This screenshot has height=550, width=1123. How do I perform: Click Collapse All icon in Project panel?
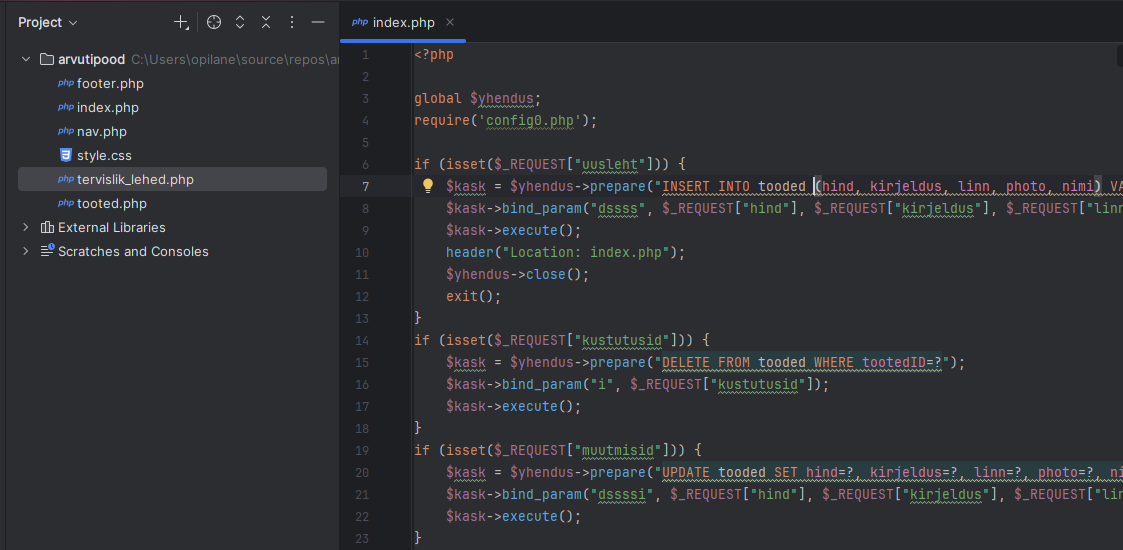coord(266,22)
